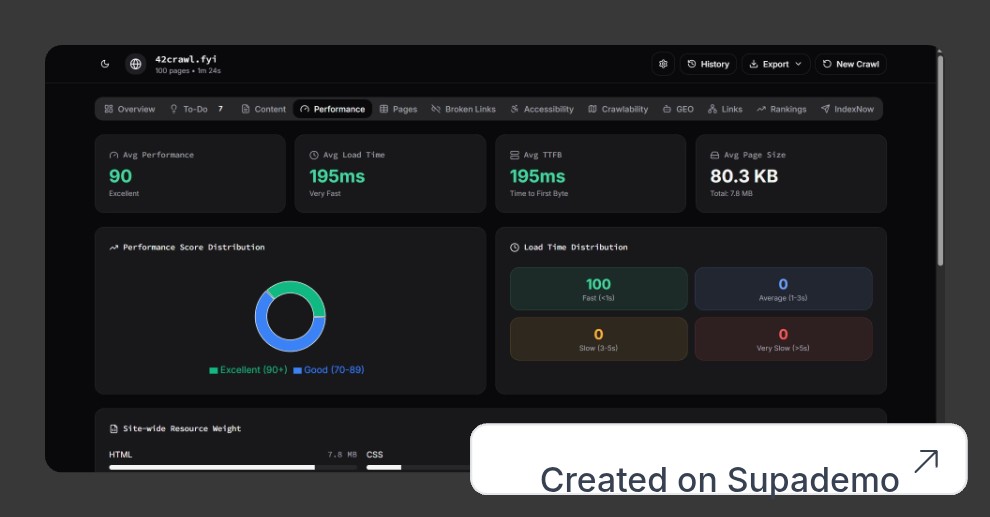Start a New Crawl

tap(850, 64)
